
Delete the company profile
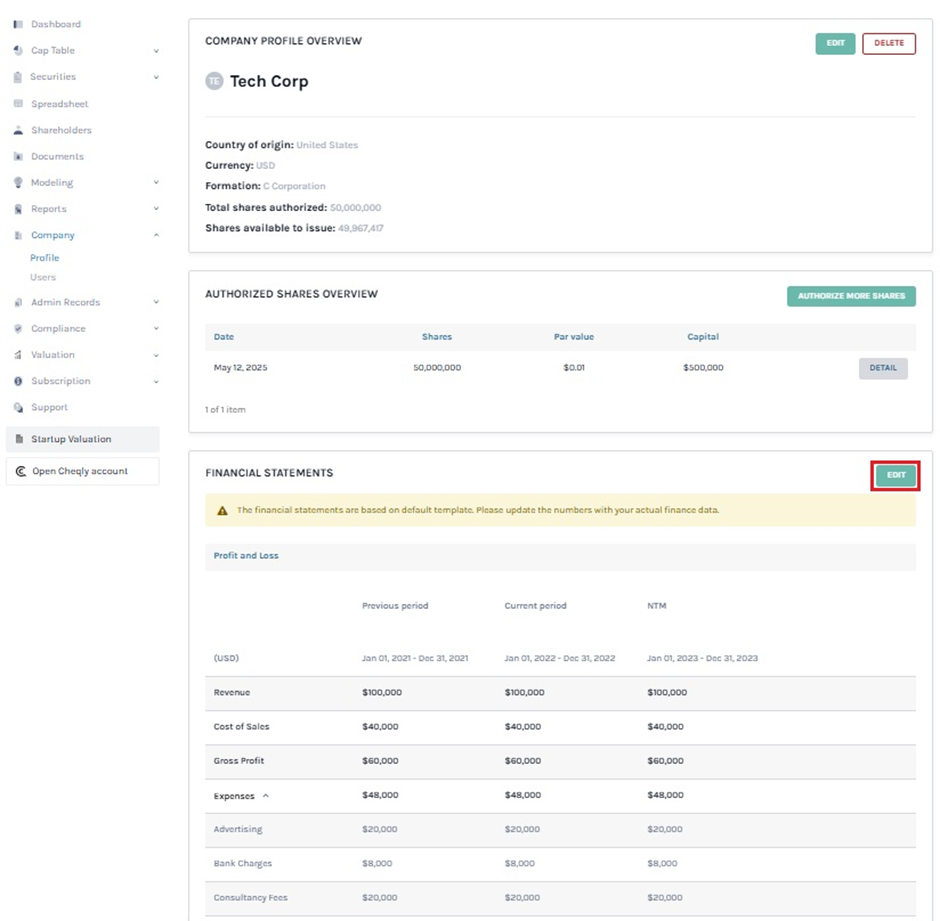pos(888,44)
